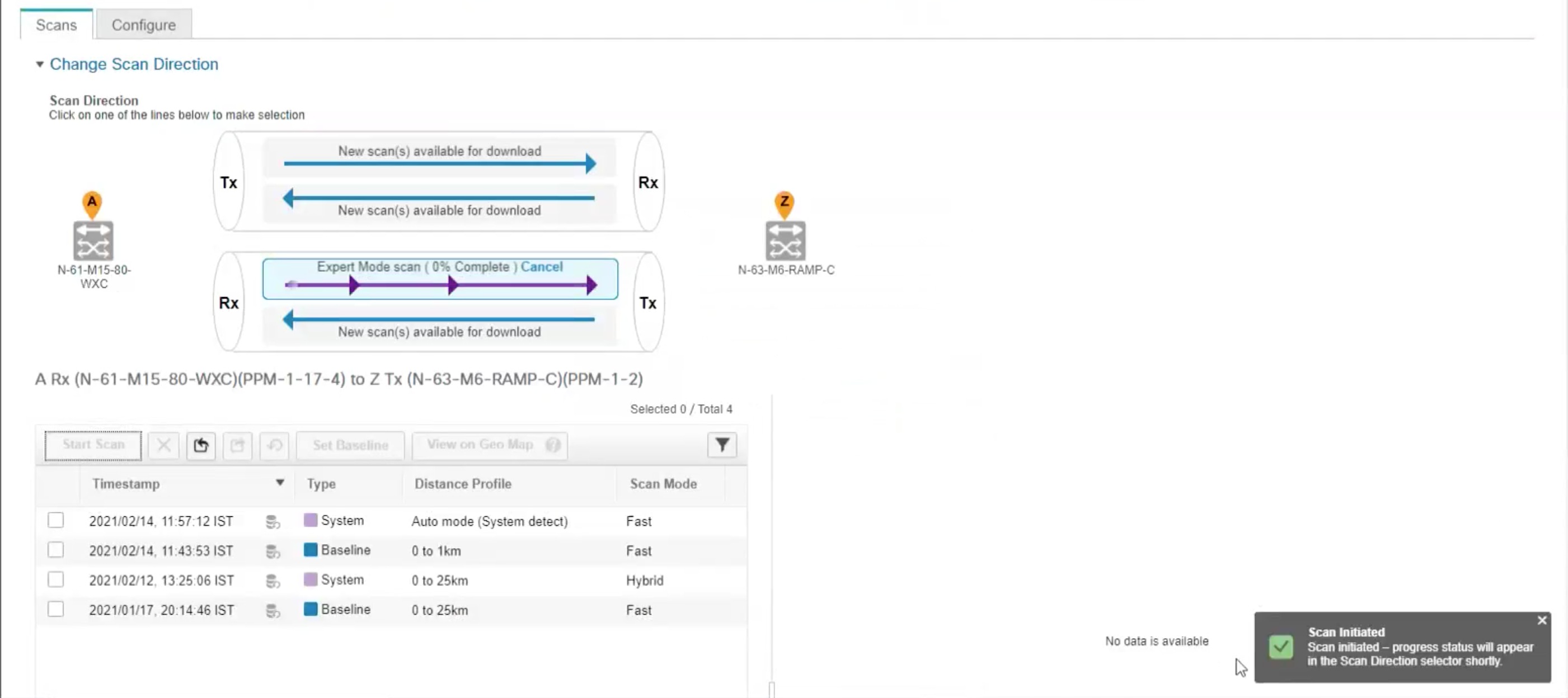This screenshot has width=1568, height=698.
Task: Cancel the Expert Mode scan
Action: pyautogui.click(x=541, y=267)
